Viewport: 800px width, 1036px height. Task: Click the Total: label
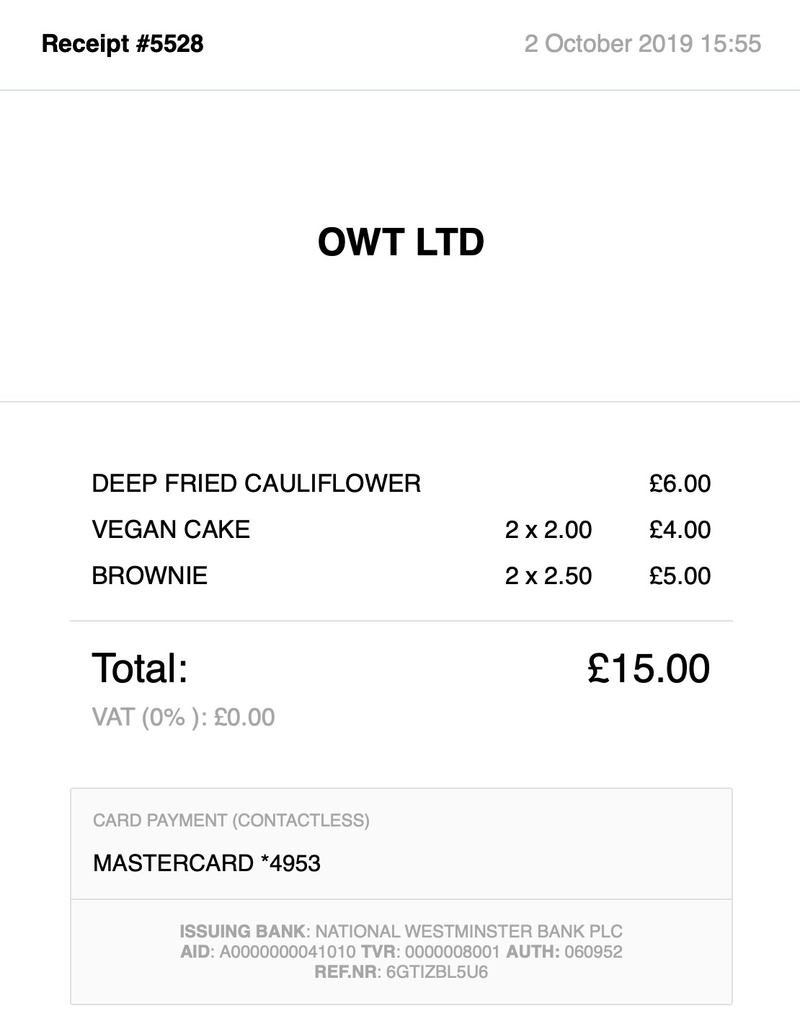(140, 668)
